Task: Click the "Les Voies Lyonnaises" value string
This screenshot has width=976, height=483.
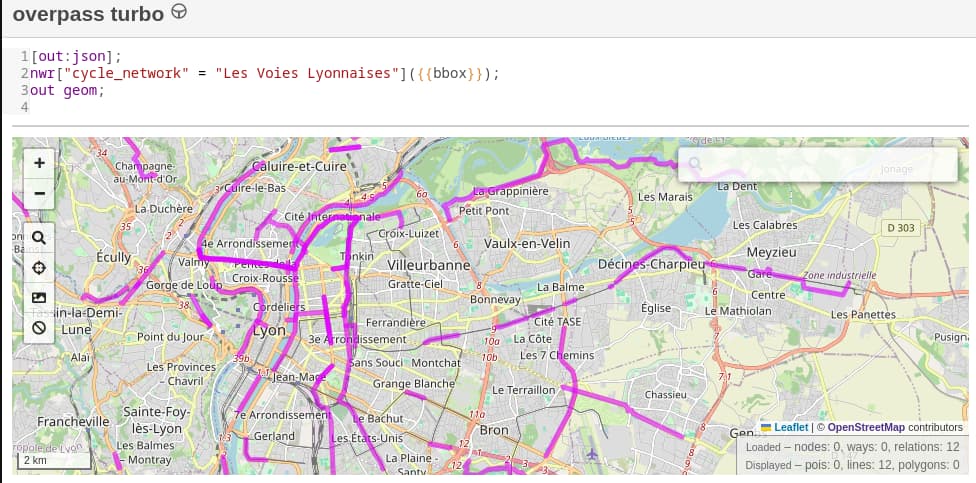Action: coord(306,73)
